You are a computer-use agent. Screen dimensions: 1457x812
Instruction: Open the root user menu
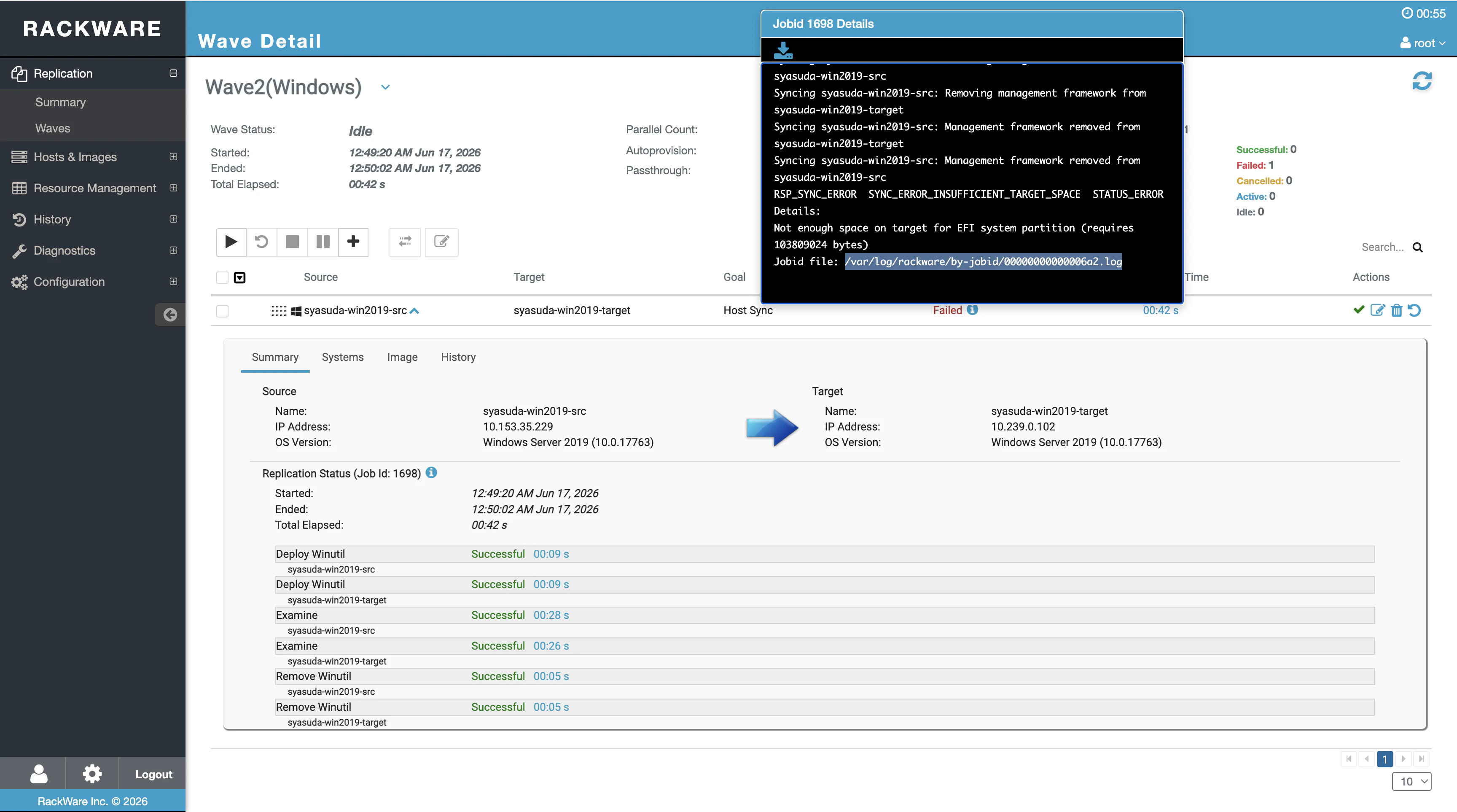(x=1422, y=43)
